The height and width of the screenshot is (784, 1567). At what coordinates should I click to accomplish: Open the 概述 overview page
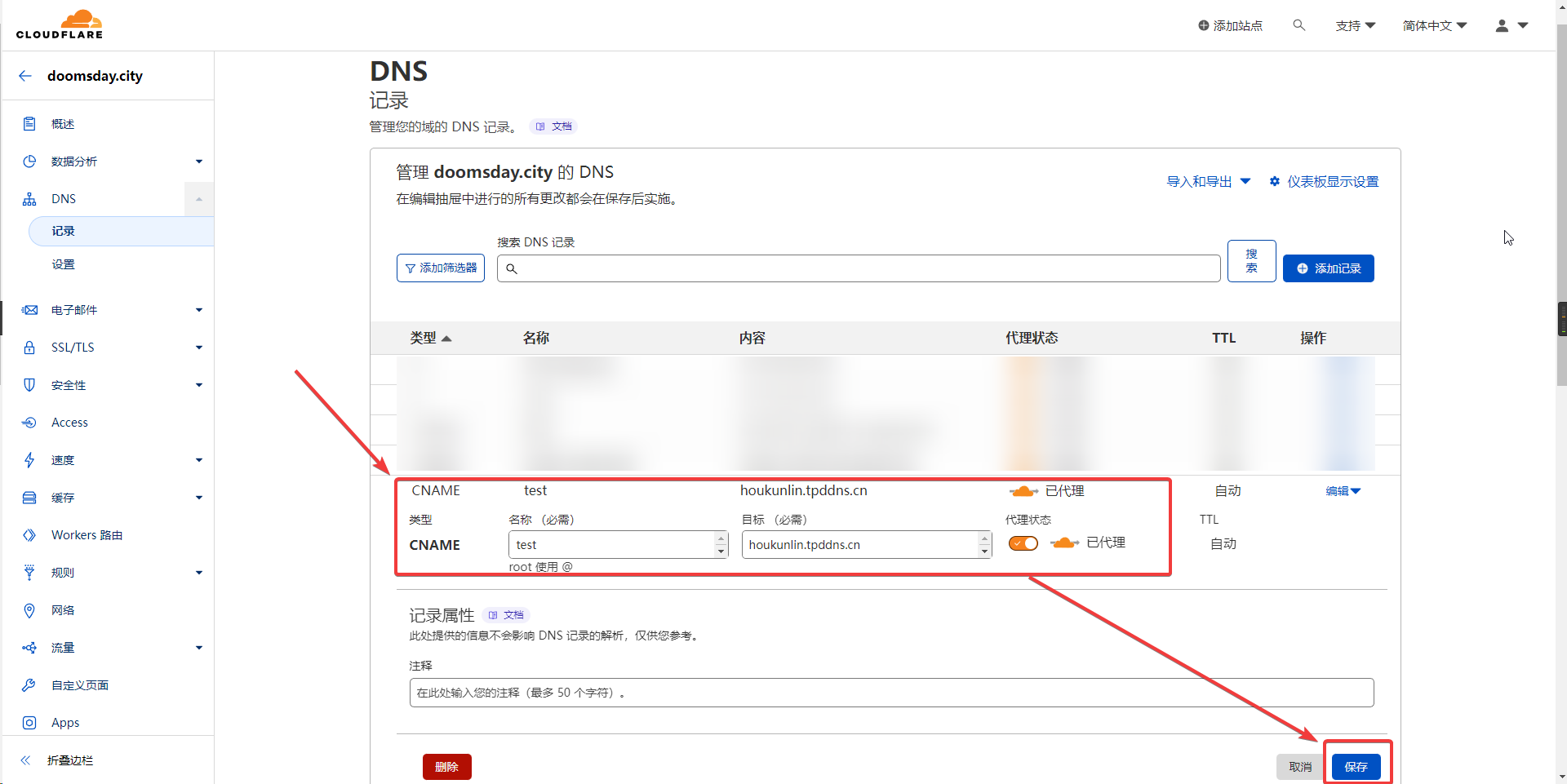[63, 124]
